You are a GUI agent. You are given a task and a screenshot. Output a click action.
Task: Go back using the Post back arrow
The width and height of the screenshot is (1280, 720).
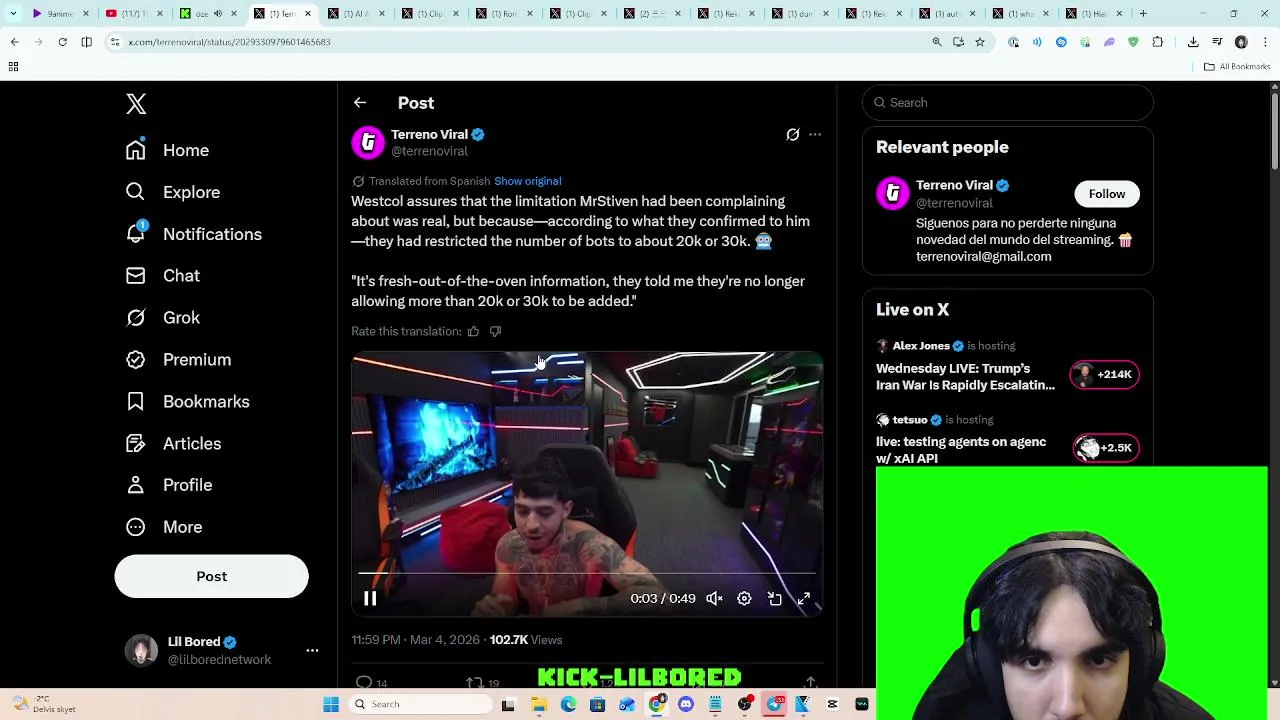point(360,103)
